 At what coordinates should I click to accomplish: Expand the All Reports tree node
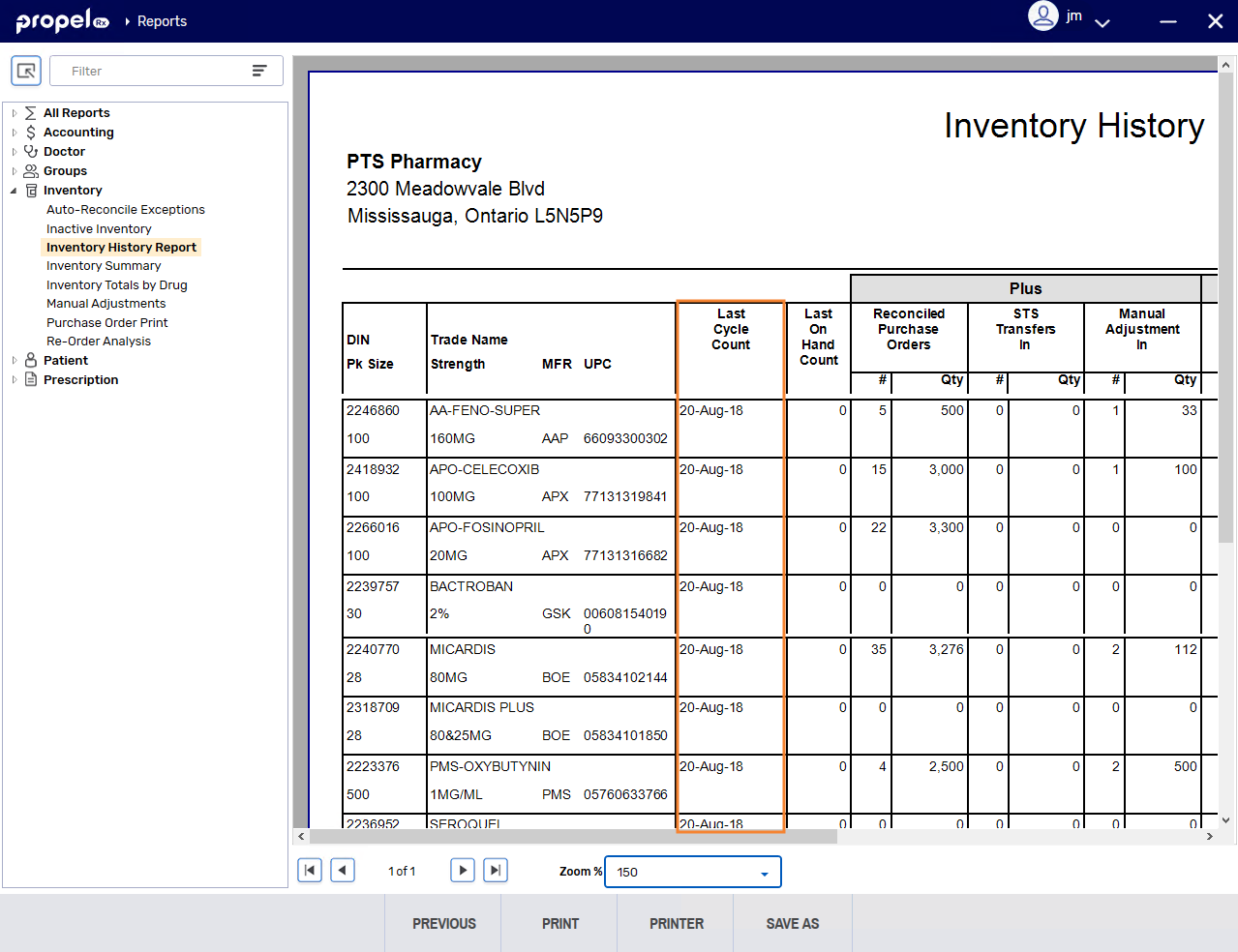15,113
